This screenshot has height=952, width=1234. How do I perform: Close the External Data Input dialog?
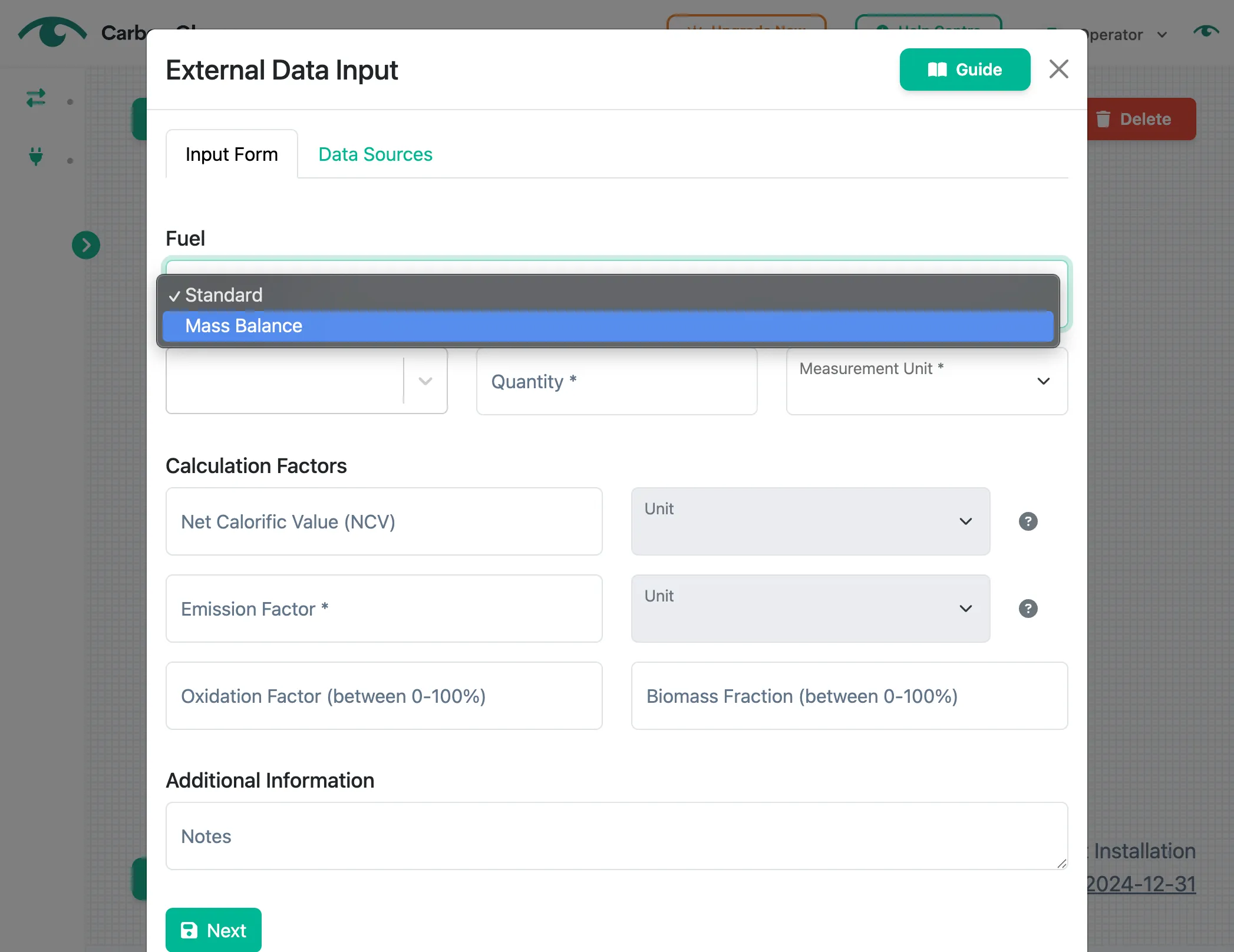coord(1058,70)
